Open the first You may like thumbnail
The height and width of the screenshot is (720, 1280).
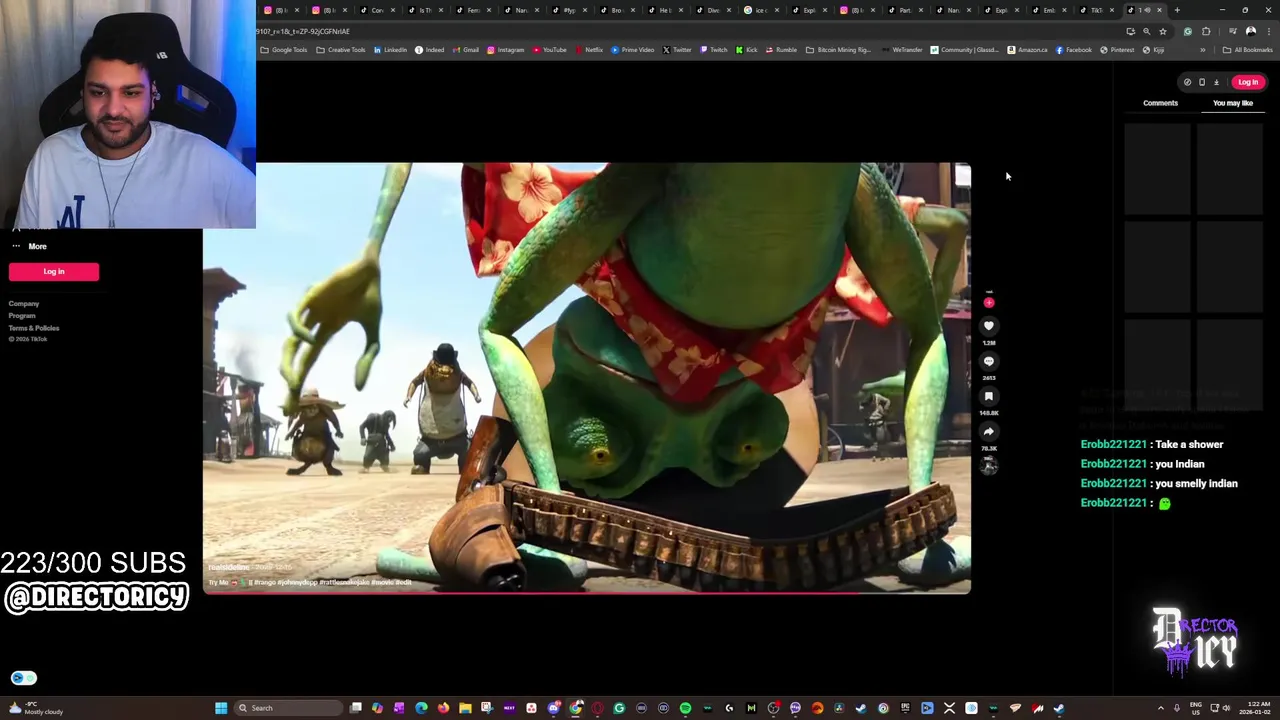pyautogui.click(x=1158, y=168)
